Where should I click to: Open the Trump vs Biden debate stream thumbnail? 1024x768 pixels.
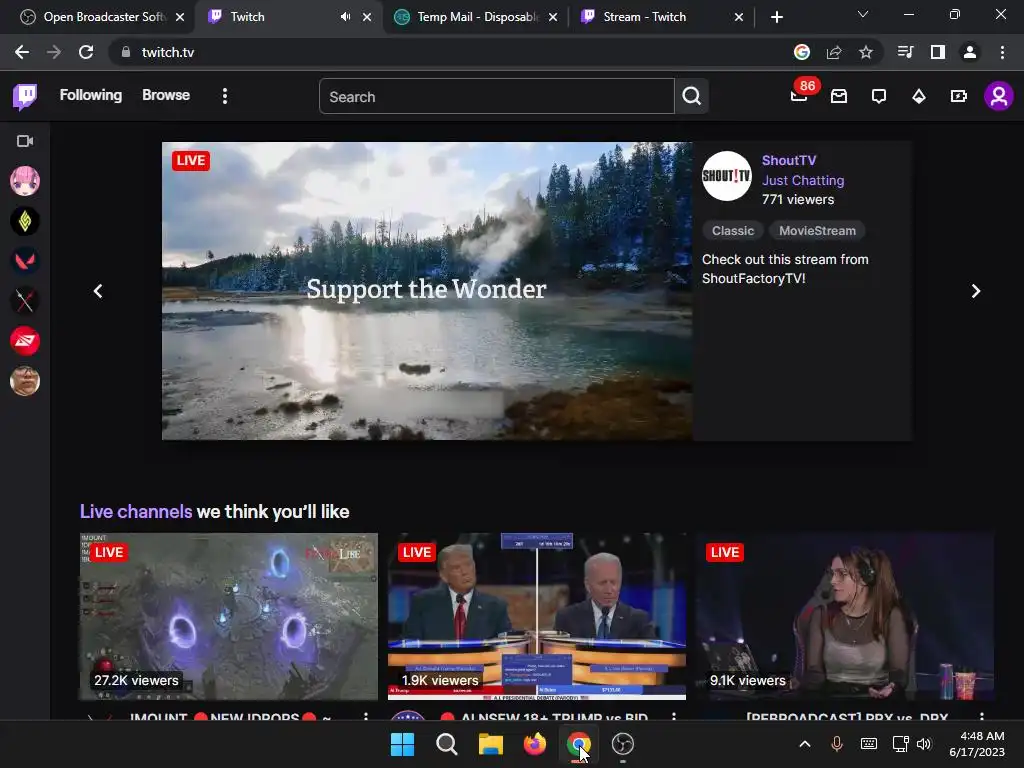pos(537,616)
